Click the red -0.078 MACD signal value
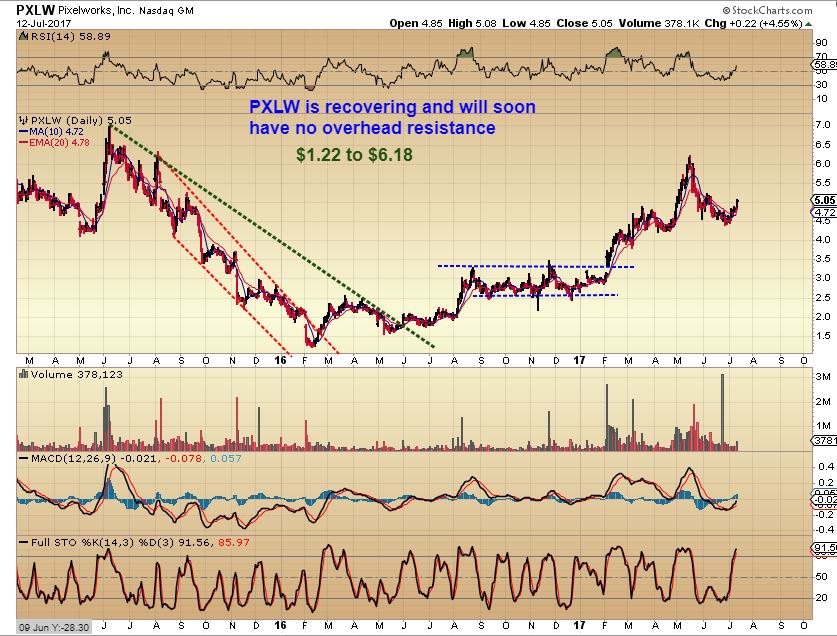 coord(184,458)
